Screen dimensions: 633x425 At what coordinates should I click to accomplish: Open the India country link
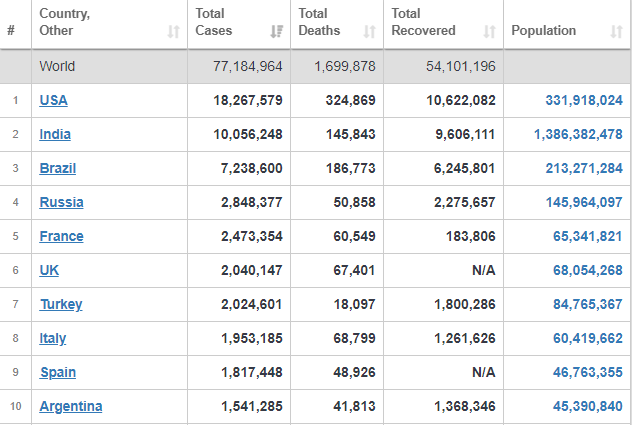click(55, 134)
